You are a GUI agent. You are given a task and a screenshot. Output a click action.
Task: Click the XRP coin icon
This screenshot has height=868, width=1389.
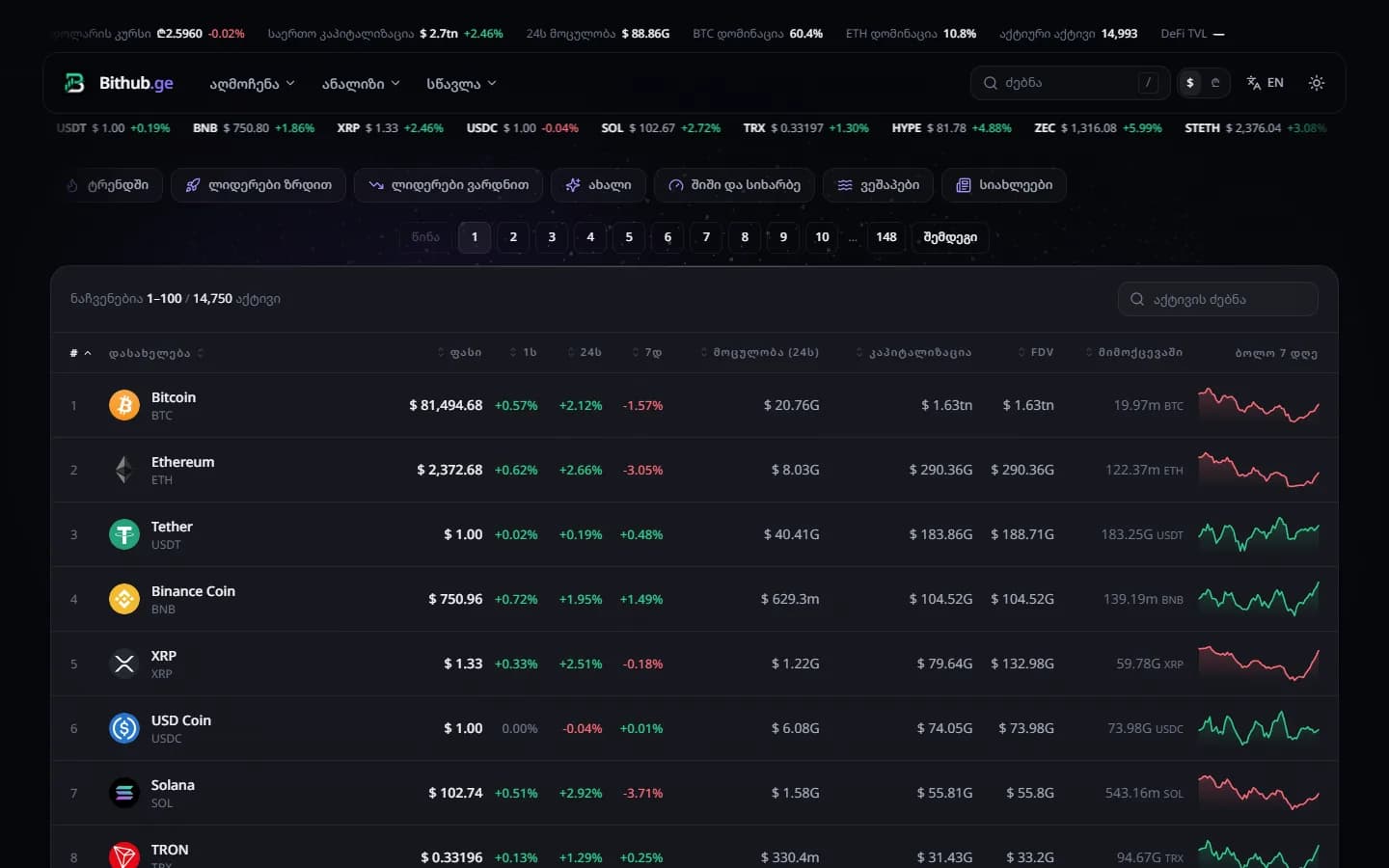click(124, 664)
